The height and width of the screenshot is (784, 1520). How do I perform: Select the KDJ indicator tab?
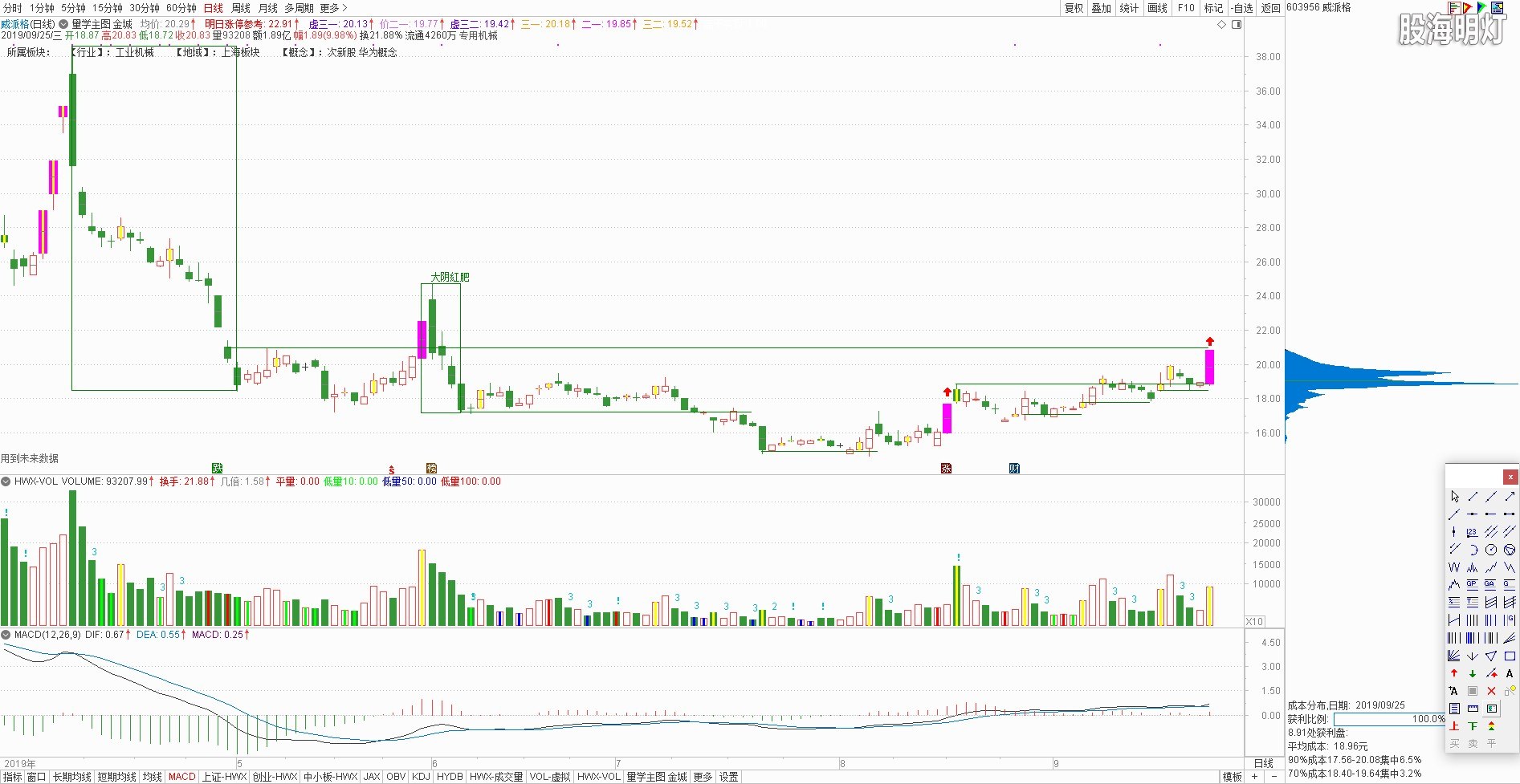421,777
